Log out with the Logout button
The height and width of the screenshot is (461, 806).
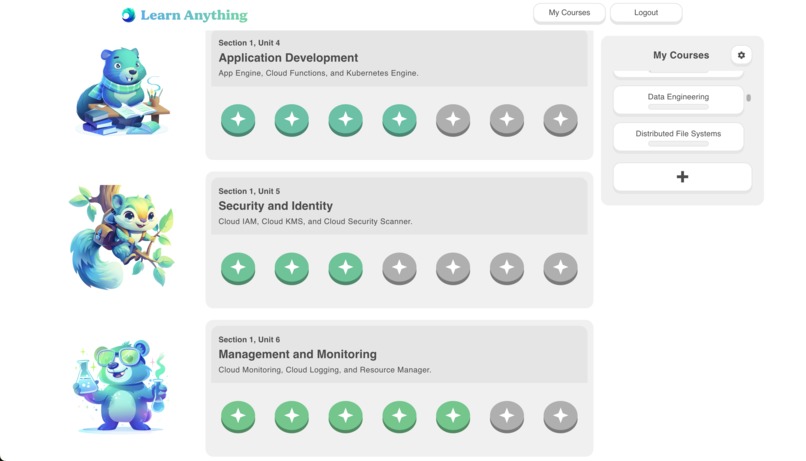(646, 13)
